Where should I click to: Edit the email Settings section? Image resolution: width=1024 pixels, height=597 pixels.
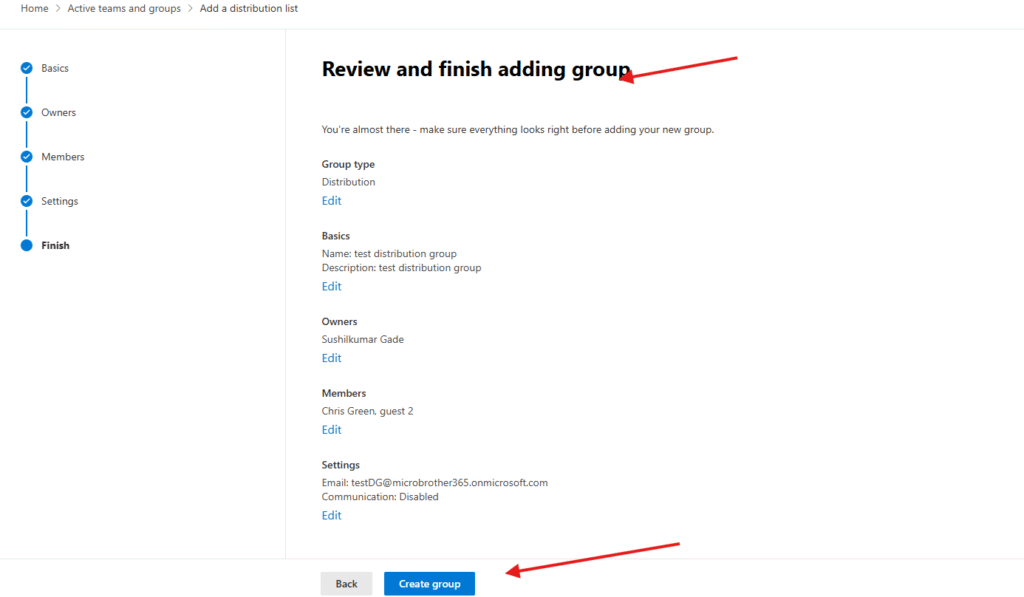pos(331,516)
